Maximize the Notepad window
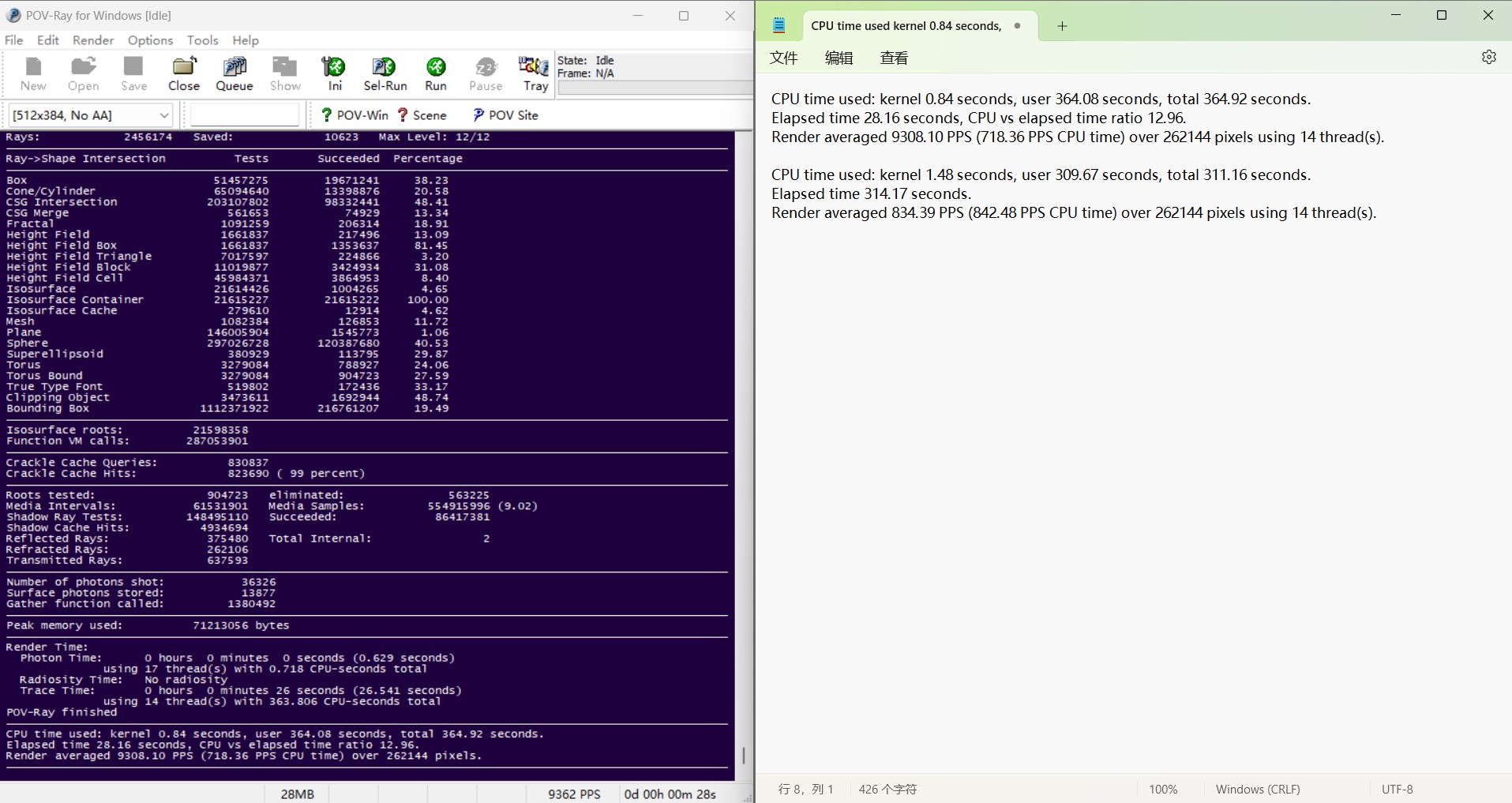1512x803 pixels. [x=1442, y=15]
